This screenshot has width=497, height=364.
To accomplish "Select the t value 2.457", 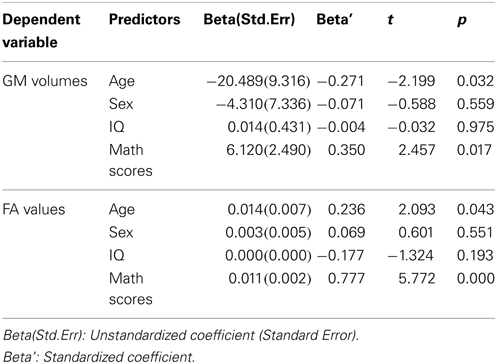I will pyautogui.click(x=417, y=150).
